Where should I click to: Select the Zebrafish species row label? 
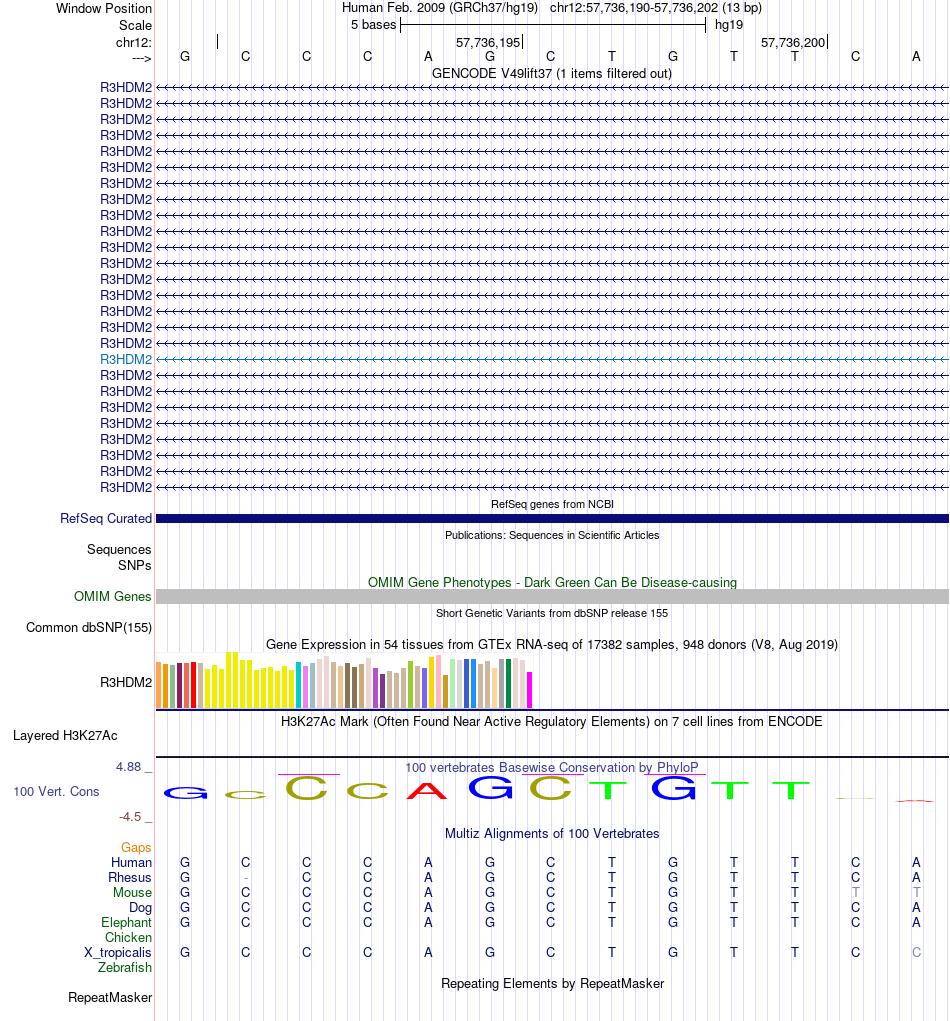click(x=125, y=968)
